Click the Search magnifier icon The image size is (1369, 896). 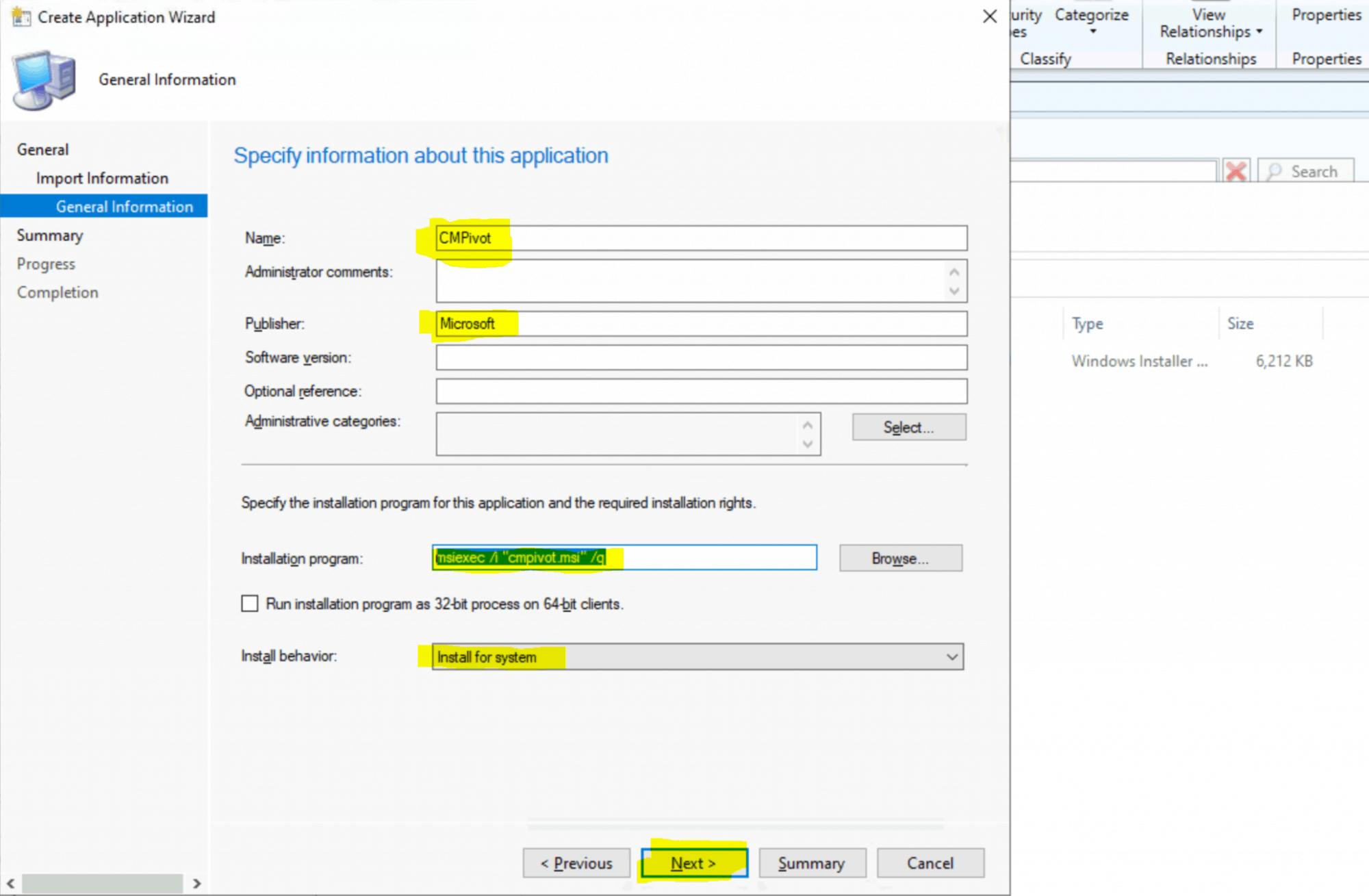tap(1276, 170)
